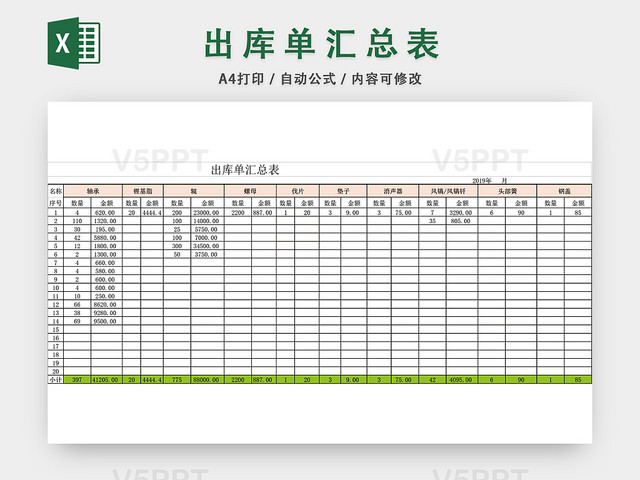The image size is (640, 480).
Task: Select the cell containing 8620.00
Action: 107,304
